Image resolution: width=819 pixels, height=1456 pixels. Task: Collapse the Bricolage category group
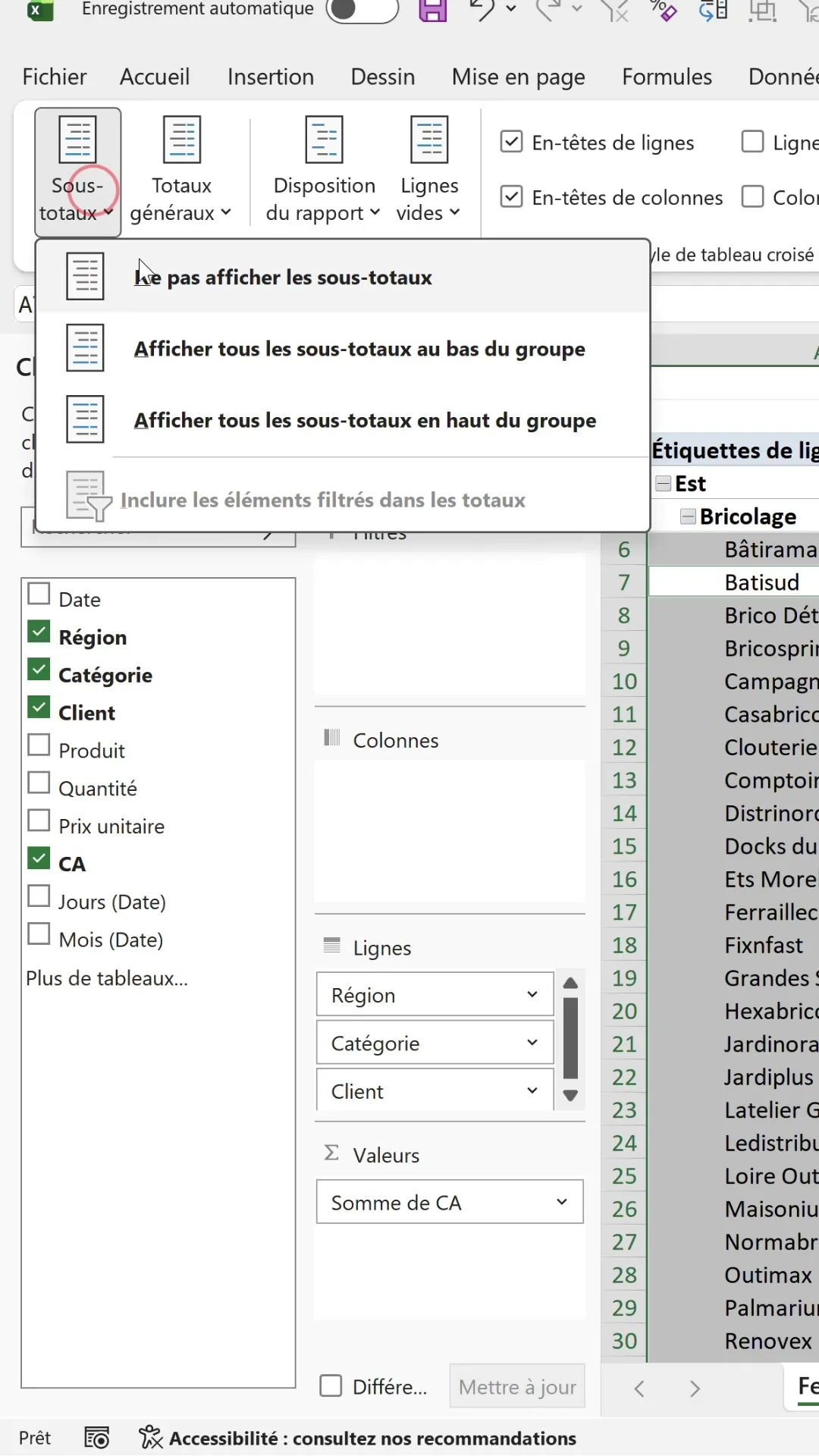click(x=688, y=516)
